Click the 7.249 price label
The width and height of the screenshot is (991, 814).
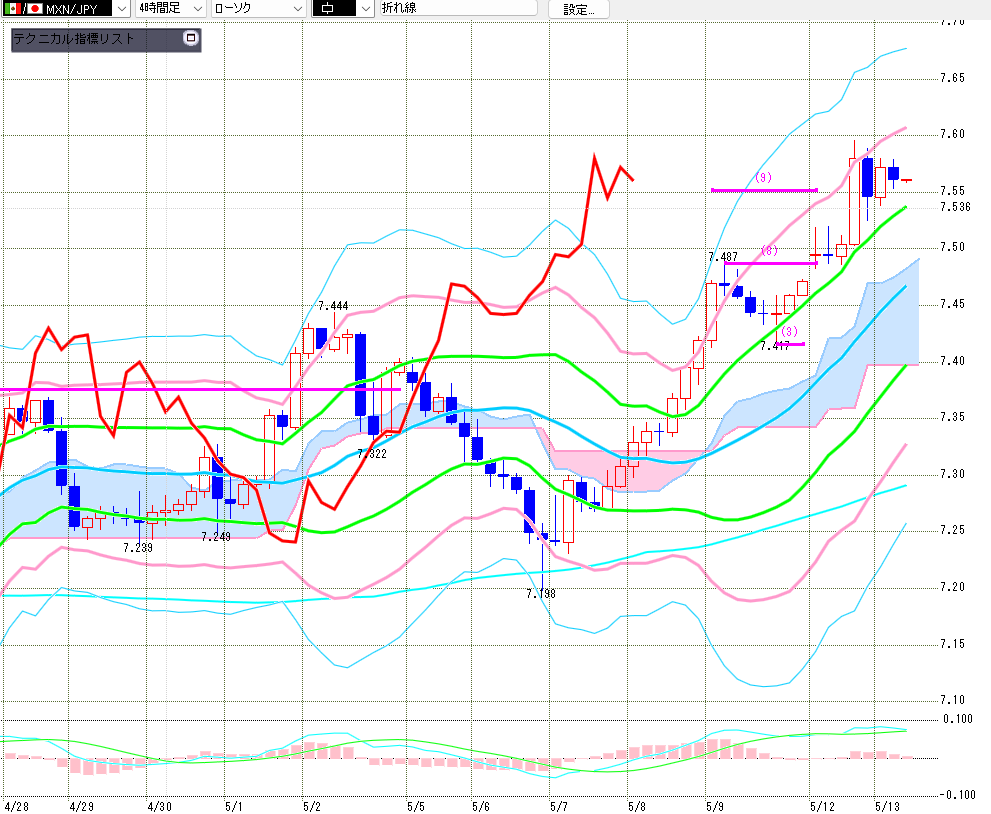(x=216, y=537)
